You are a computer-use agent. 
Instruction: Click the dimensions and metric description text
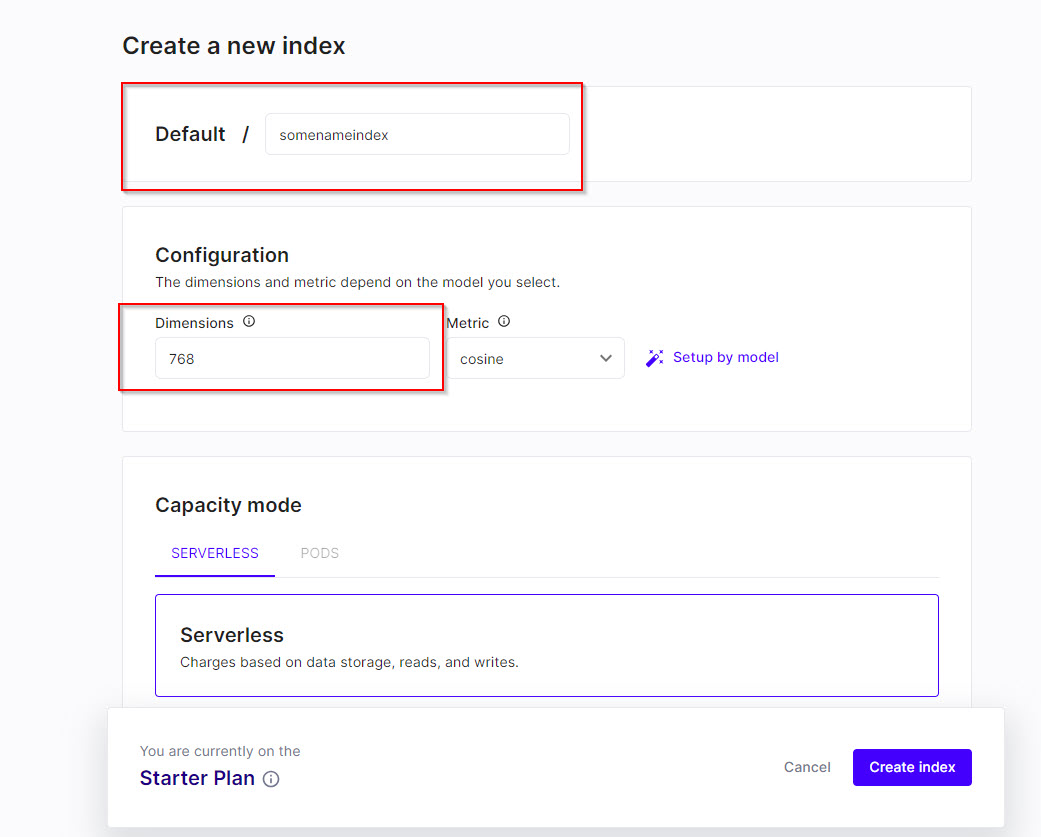point(357,282)
